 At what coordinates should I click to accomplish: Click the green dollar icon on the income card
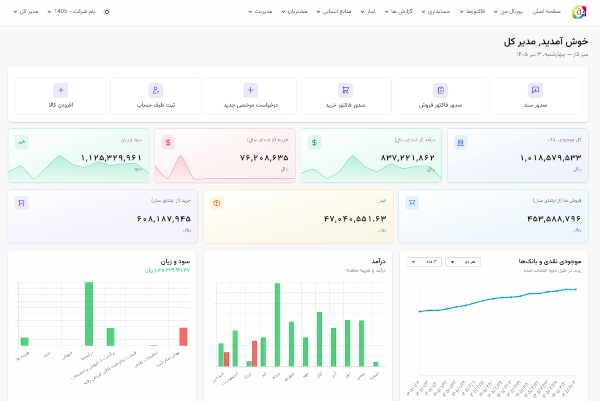314,142
